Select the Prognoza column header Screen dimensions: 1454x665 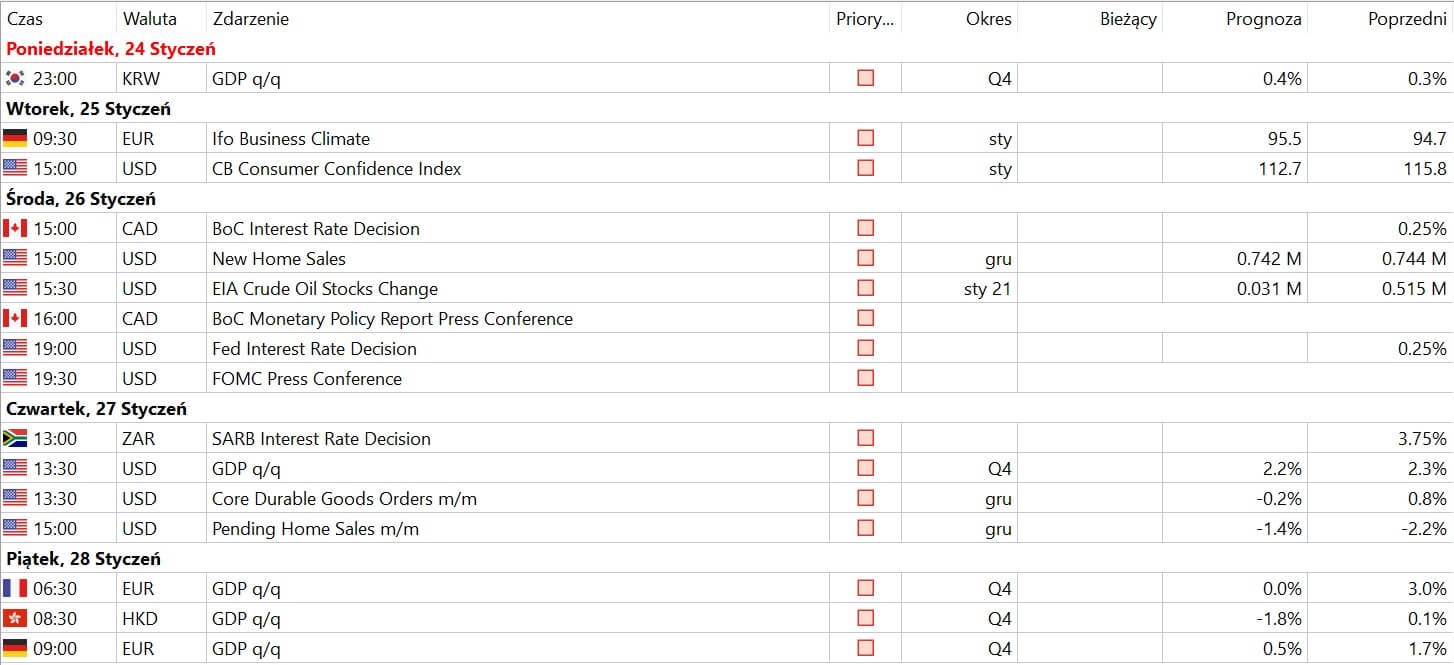(1264, 19)
